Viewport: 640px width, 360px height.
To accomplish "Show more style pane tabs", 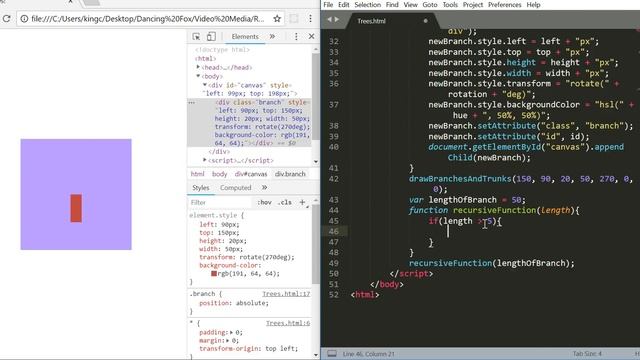I will coord(264,188).
